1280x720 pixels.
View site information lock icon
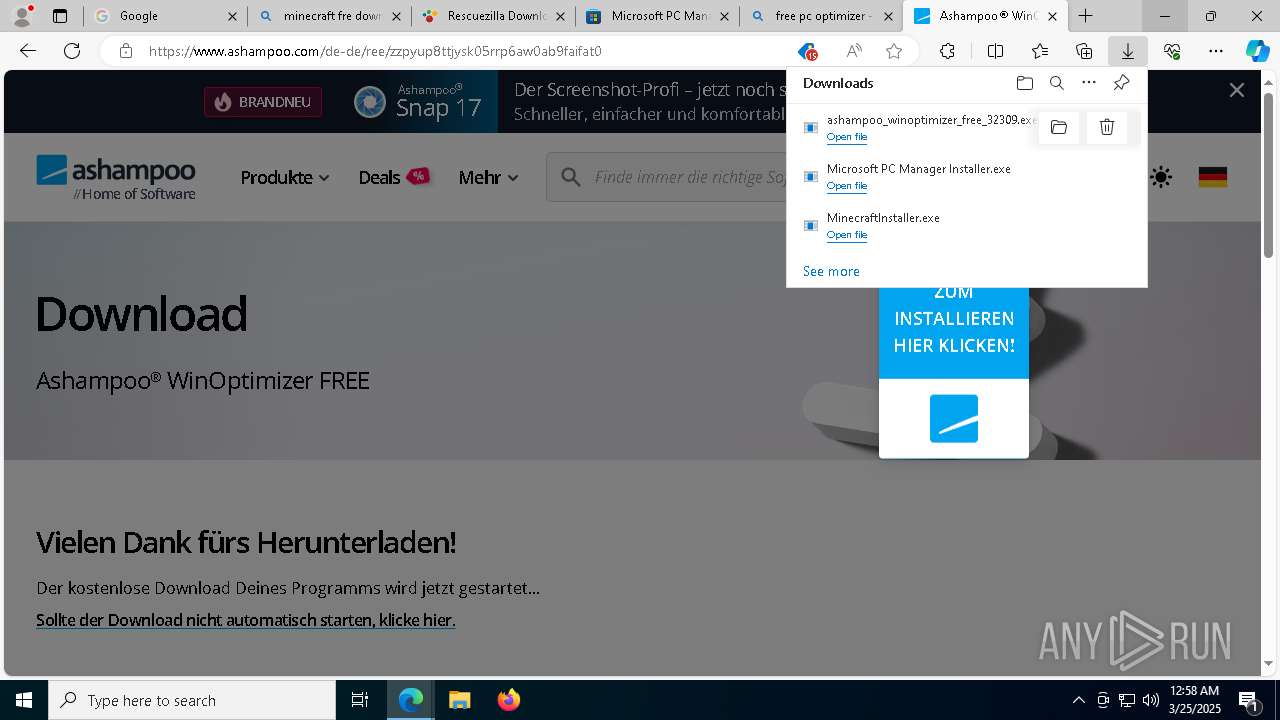click(125, 51)
